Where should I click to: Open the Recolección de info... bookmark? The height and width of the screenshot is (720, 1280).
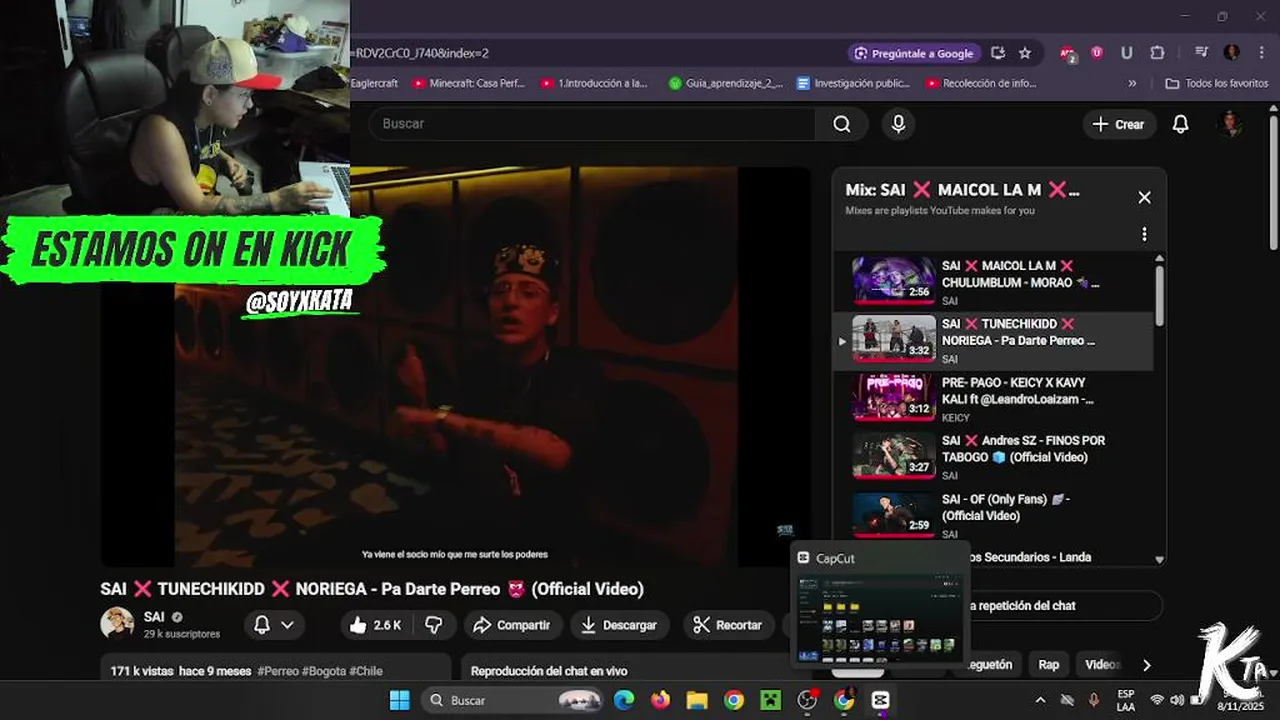(x=981, y=84)
